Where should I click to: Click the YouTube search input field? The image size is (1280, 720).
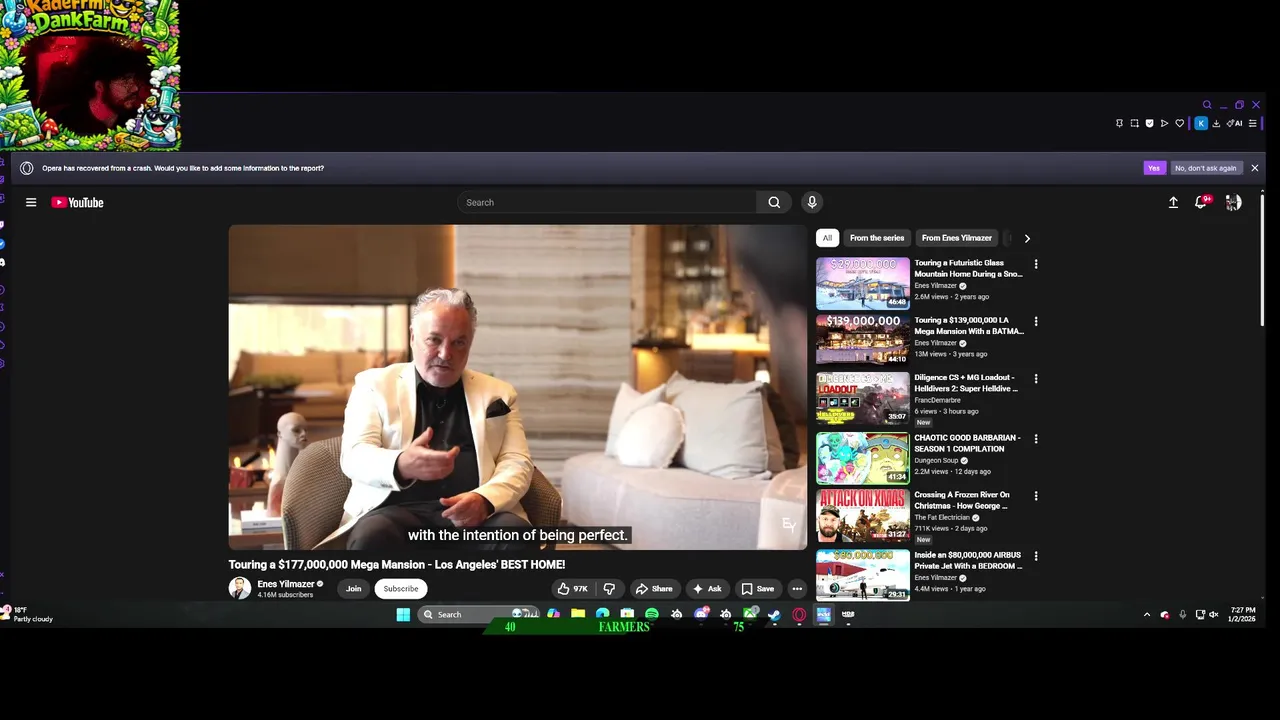(x=607, y=202)
